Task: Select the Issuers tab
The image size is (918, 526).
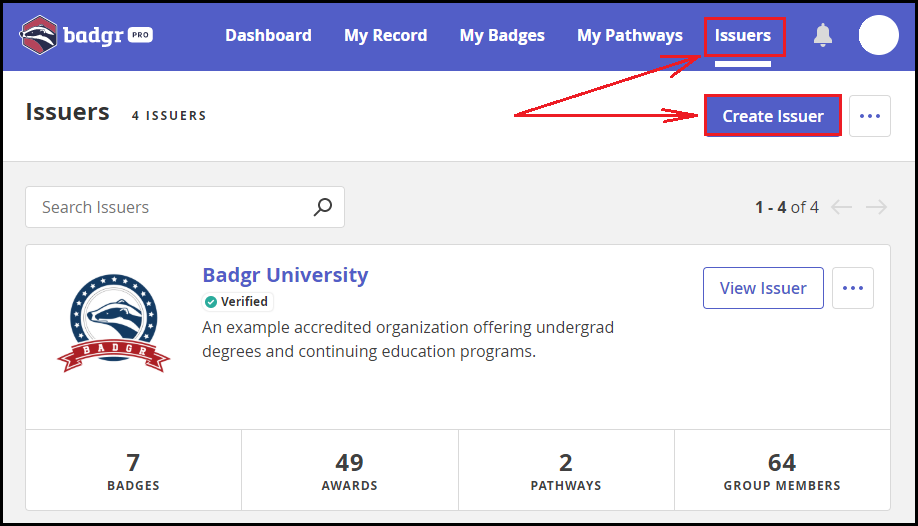Action: (742, 35)
